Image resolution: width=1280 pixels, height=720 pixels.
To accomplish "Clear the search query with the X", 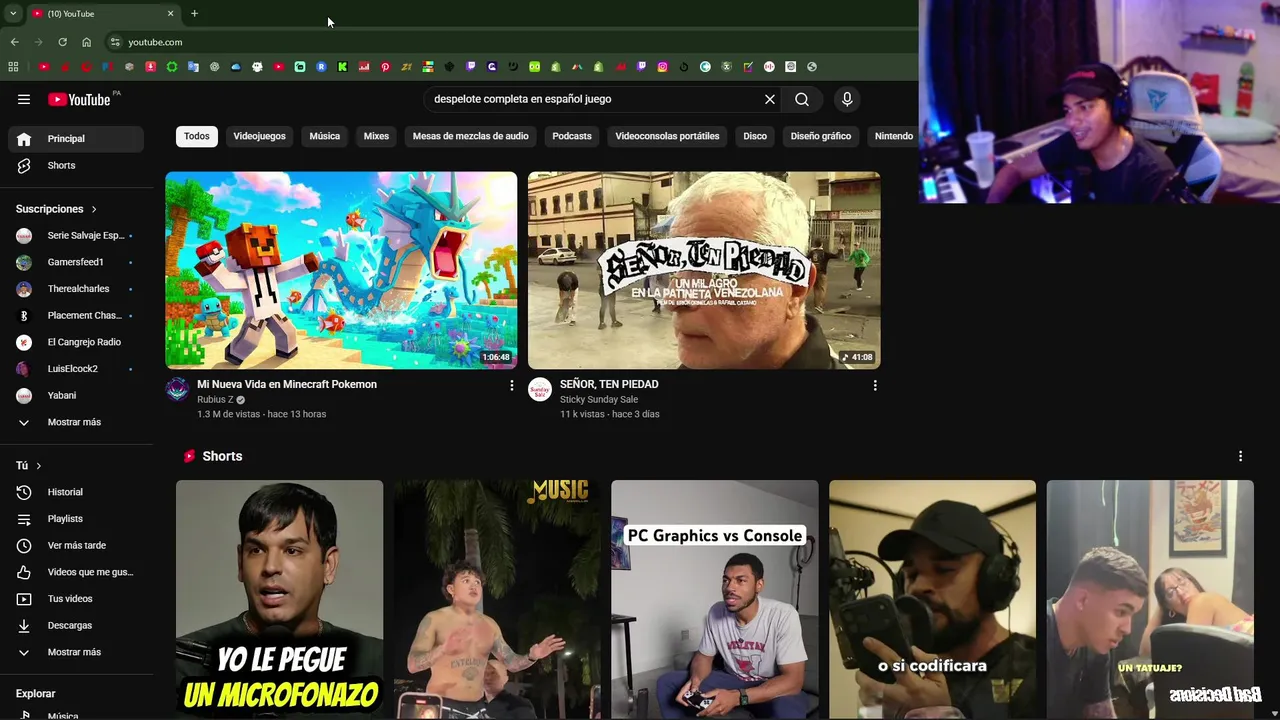I will pyautogui.click(x=770, y=99).
